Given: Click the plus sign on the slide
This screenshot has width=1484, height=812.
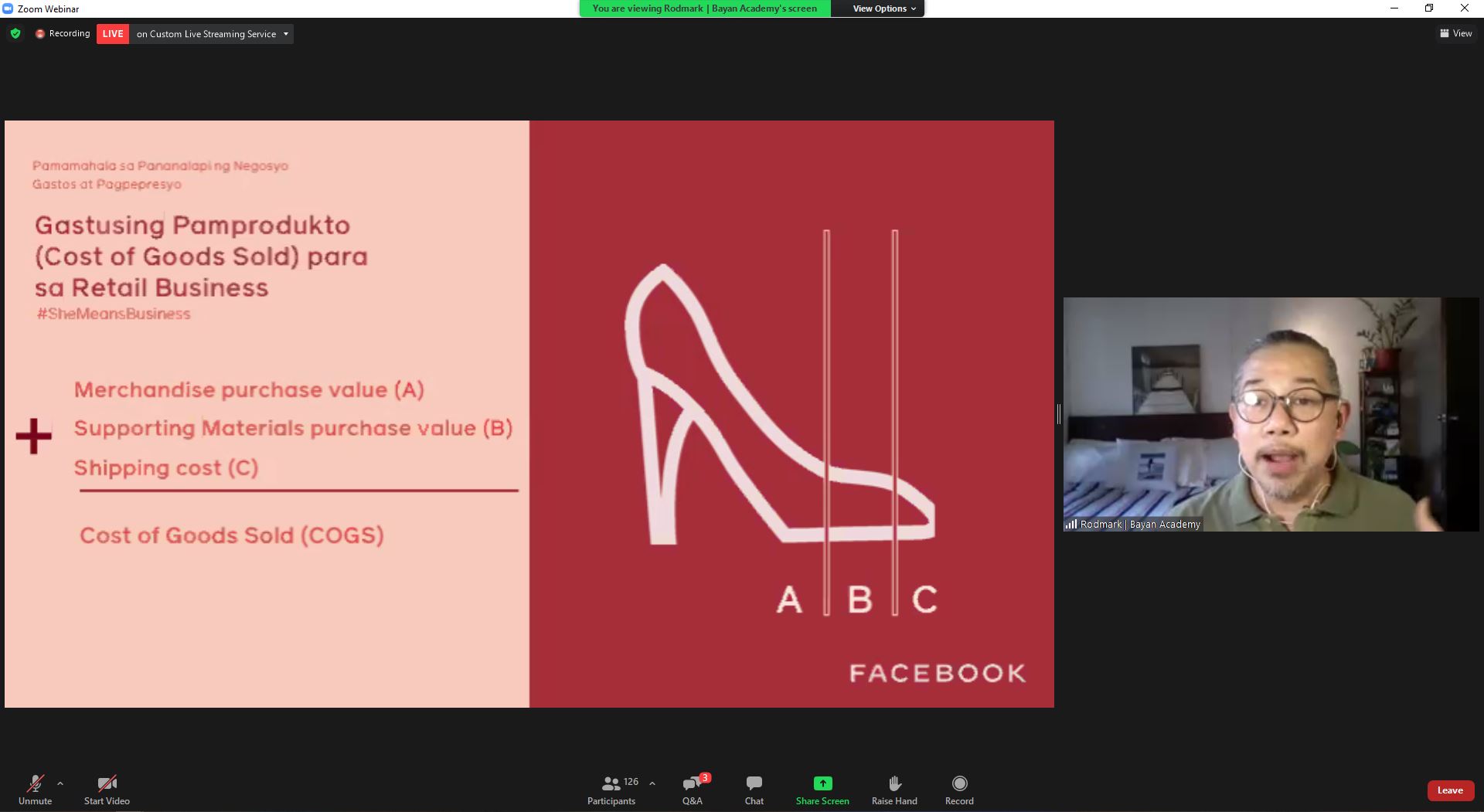Looking at the screenshot, I should tap(33, 437).
